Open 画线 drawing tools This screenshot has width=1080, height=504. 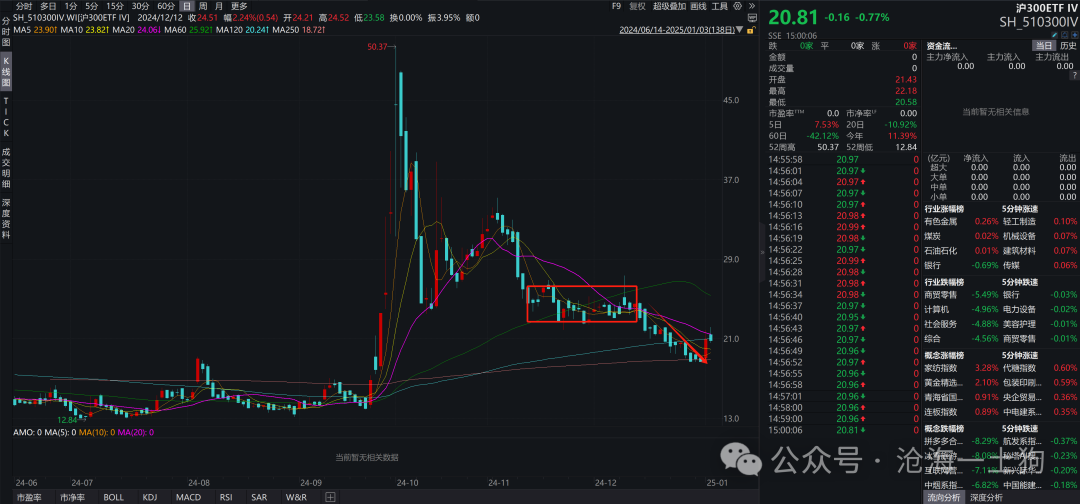point(698,6)
